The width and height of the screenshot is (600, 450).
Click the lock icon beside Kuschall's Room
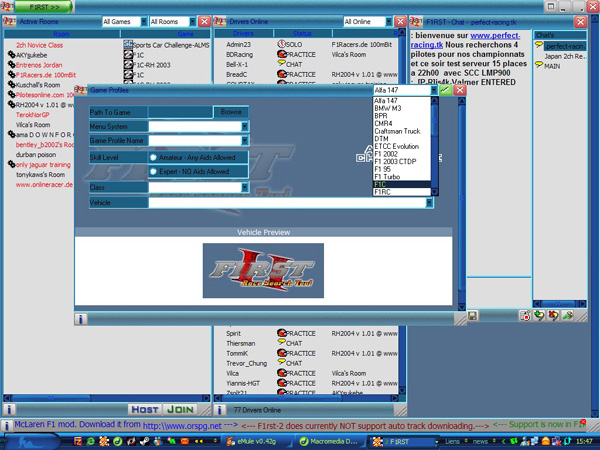click(11, 85)
